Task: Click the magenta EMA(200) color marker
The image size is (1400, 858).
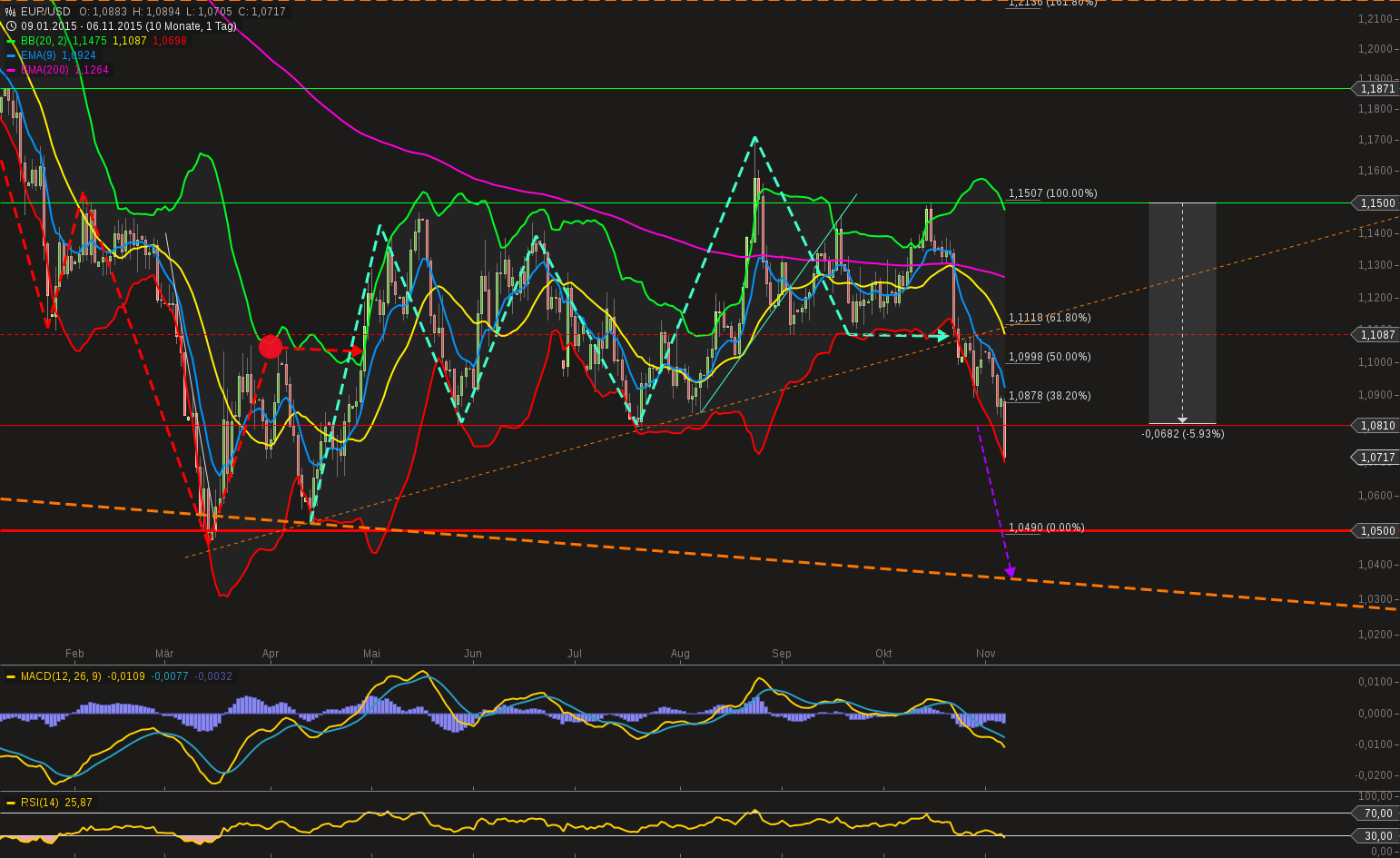Action: [11, 70]
